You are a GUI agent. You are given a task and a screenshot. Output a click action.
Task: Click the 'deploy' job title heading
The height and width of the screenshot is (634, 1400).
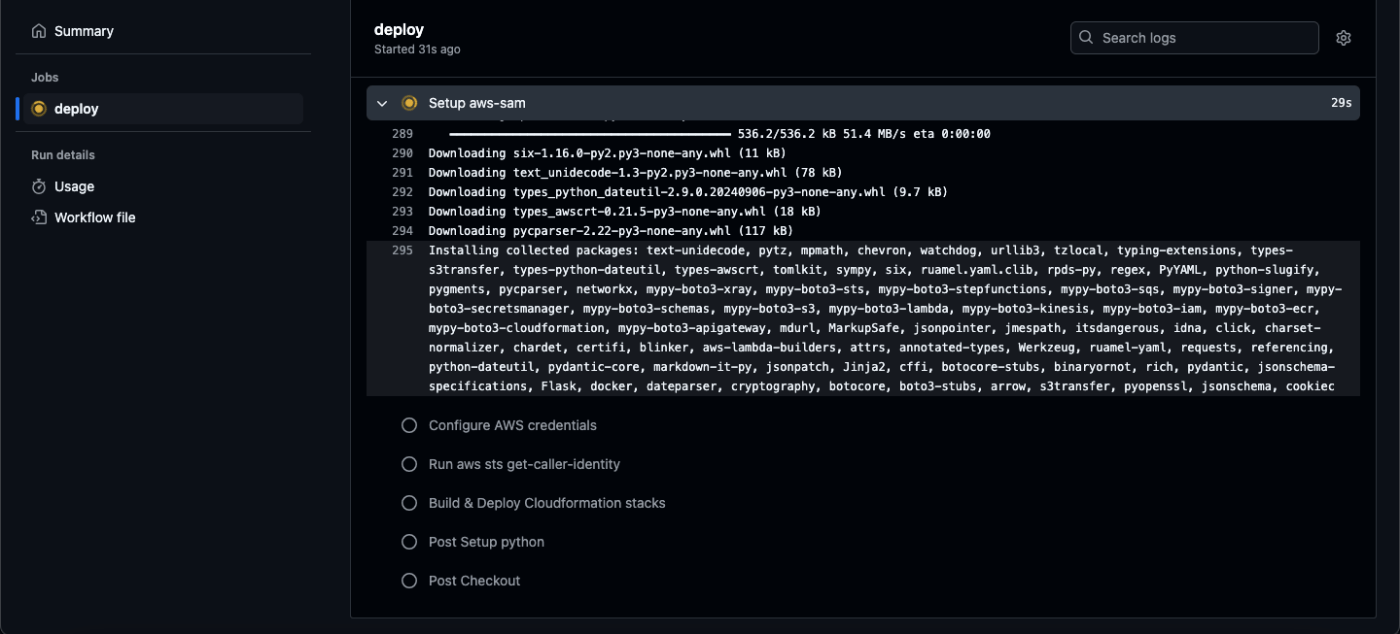(399, 30)
